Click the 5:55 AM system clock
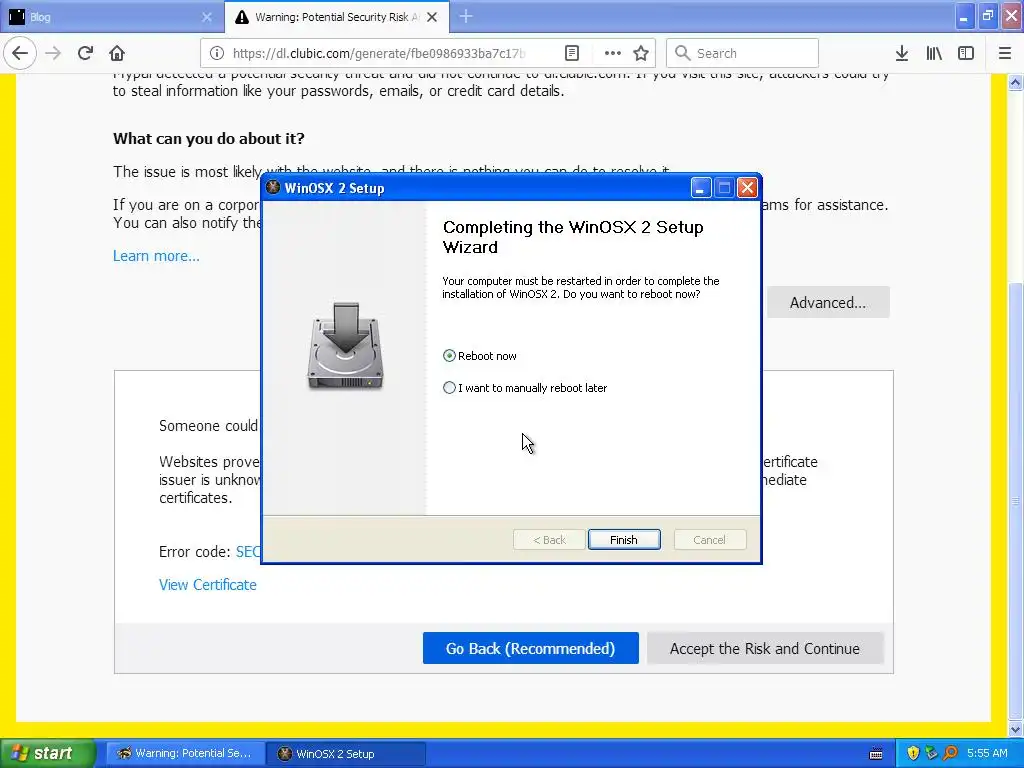The height and width of the screenshot is (768, 1024). coord(987,753)
